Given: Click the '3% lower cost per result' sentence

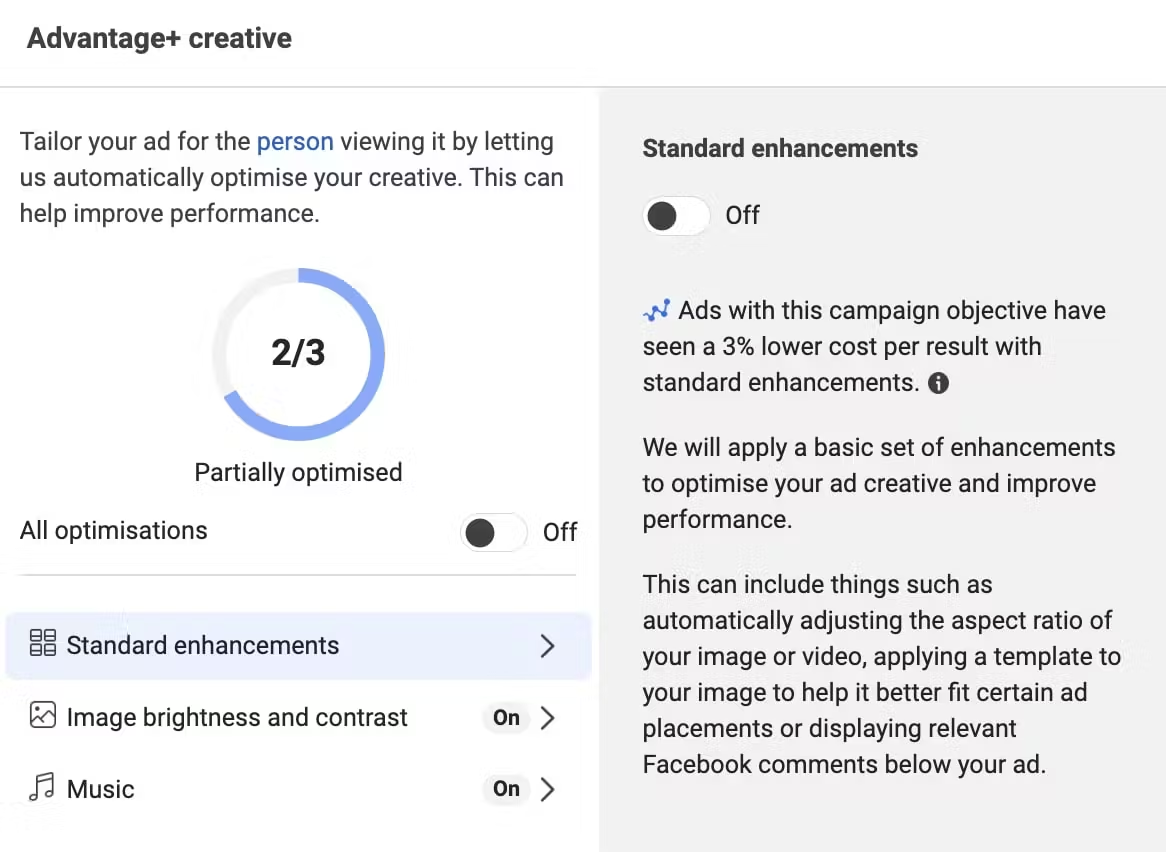Looking at the screenshot, I should pos(874,346).
